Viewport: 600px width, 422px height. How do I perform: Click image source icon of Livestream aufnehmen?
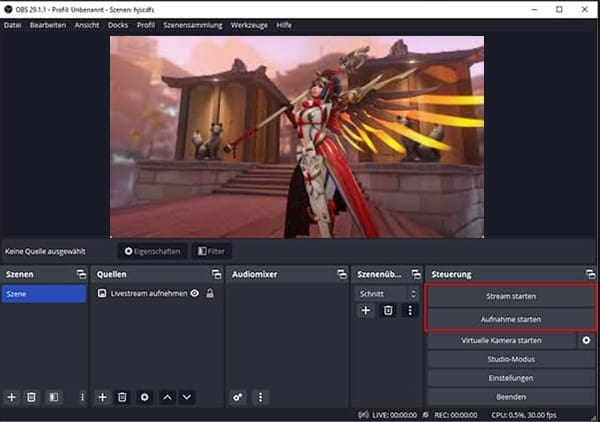(102, 293)
